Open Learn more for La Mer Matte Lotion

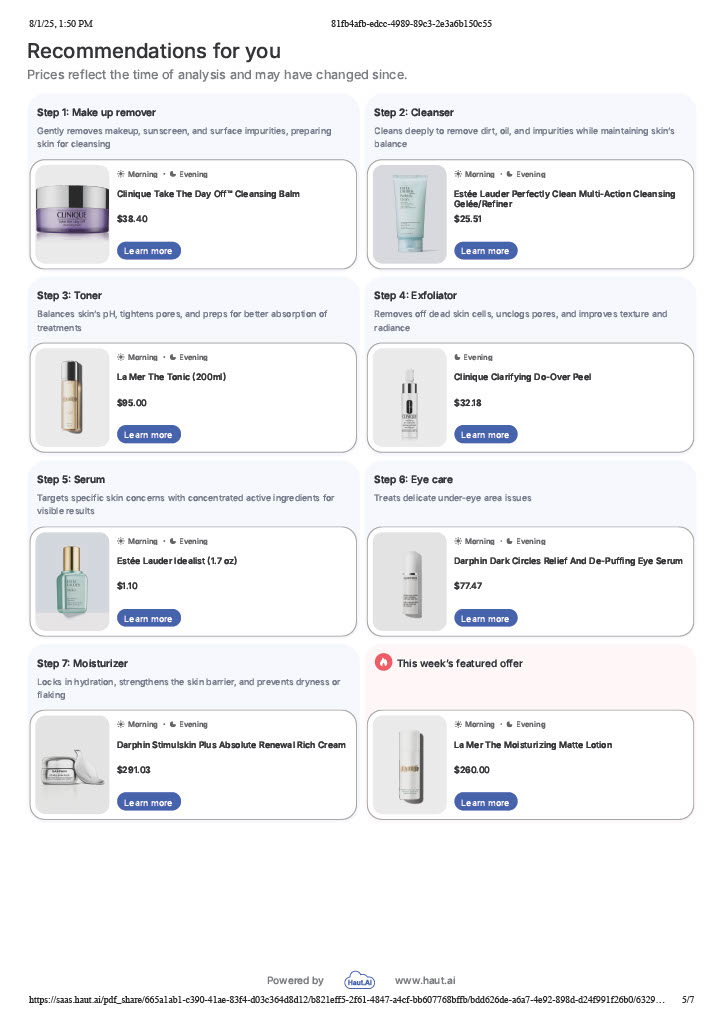[485, 803]
